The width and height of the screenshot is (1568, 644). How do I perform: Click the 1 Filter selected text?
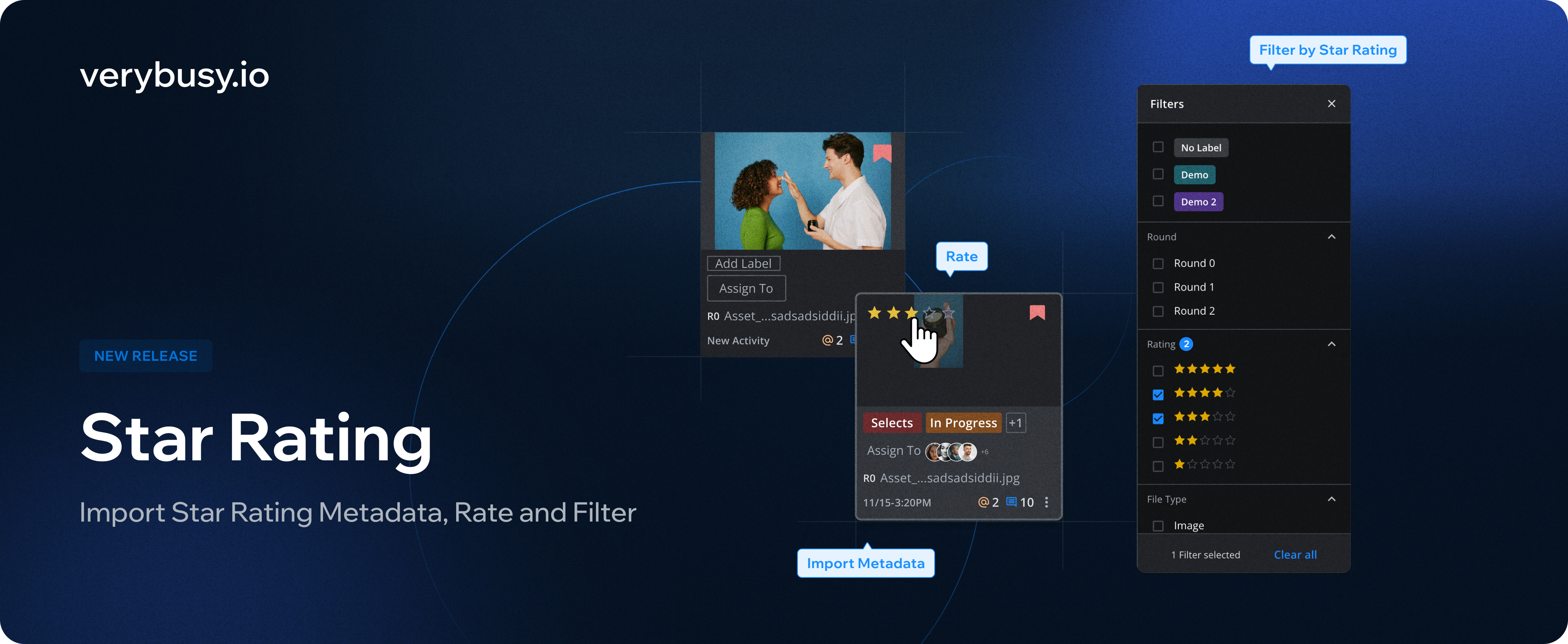(x=1205, y=555)
